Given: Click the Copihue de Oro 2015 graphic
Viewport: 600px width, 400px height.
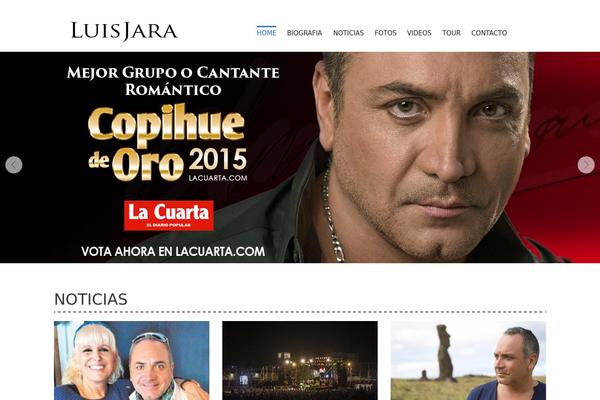Looking at the screenshot, I should point(168,142).
